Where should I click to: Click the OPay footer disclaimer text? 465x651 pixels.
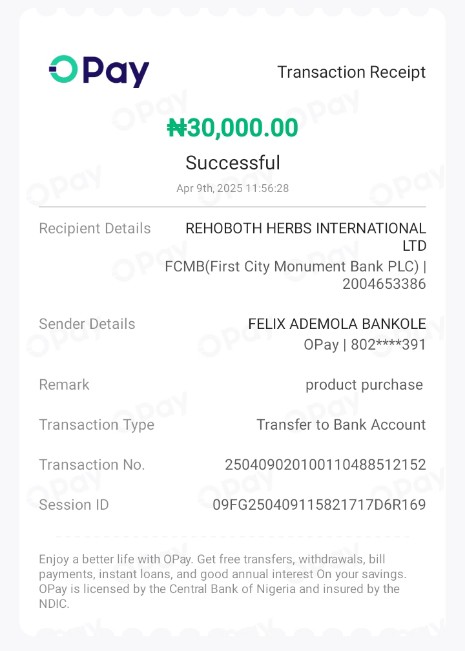pos(223,581)
